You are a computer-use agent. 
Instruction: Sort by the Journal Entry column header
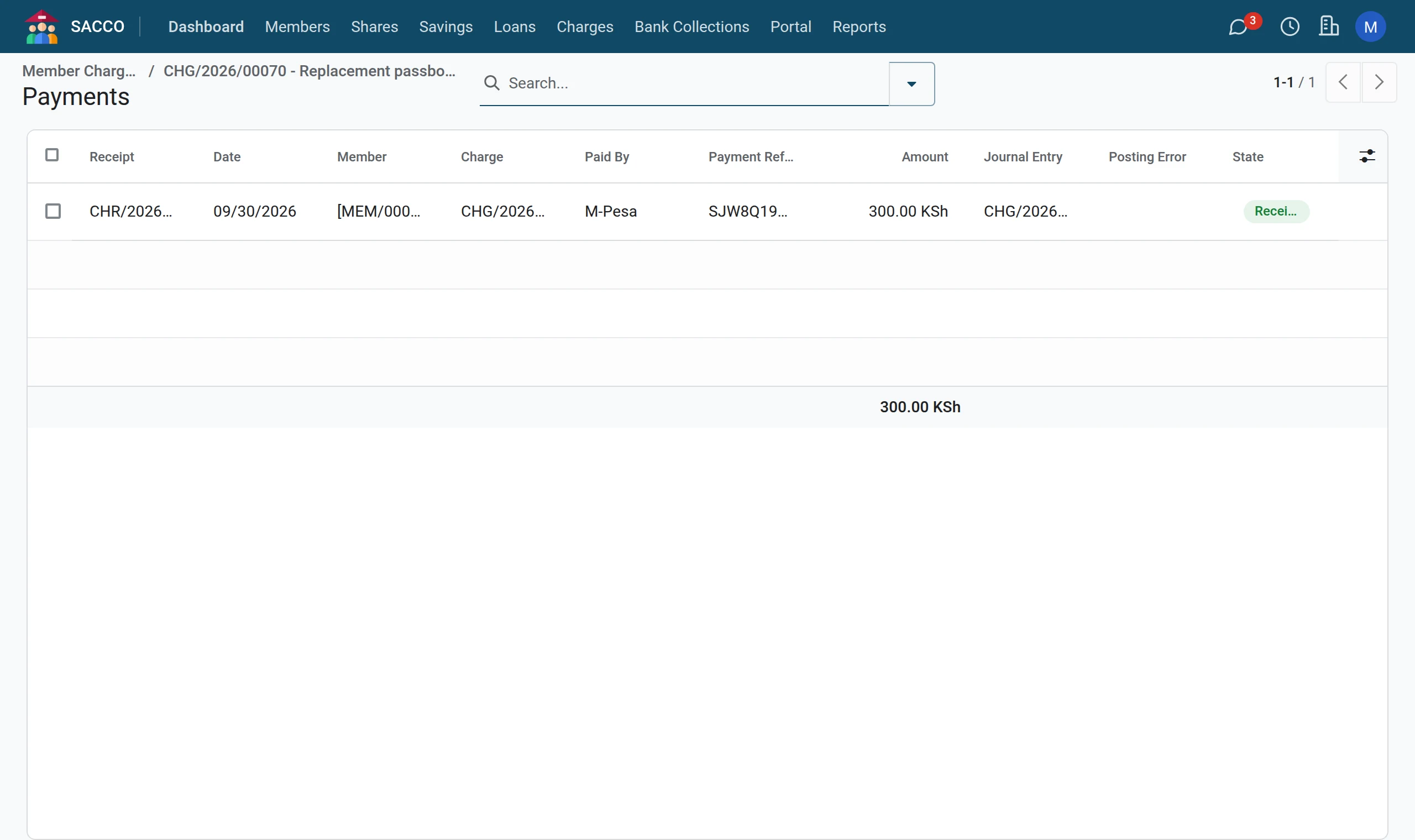1023,157
